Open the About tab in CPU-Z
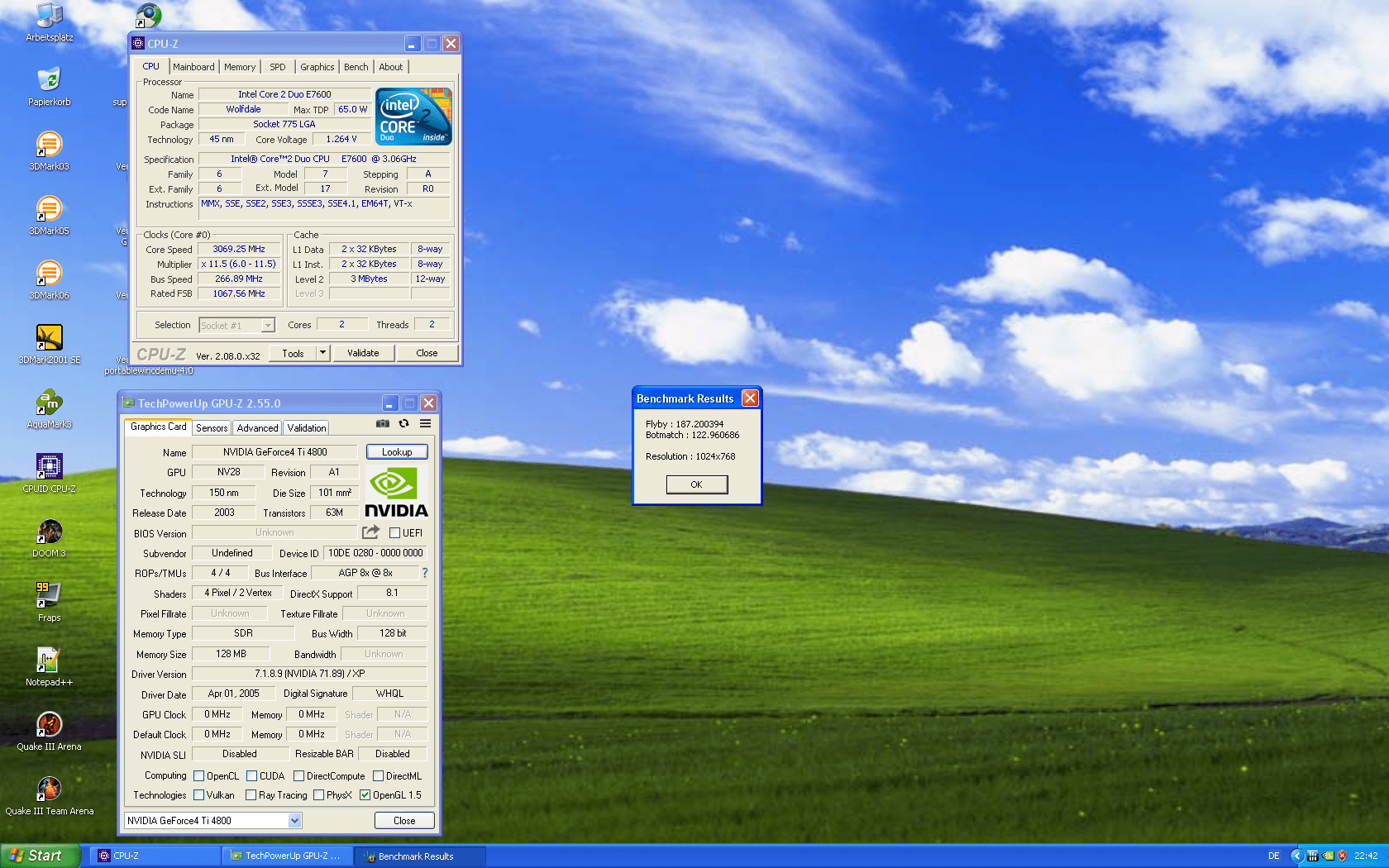Screen dimensions: 1389x868 pos(391,67)
